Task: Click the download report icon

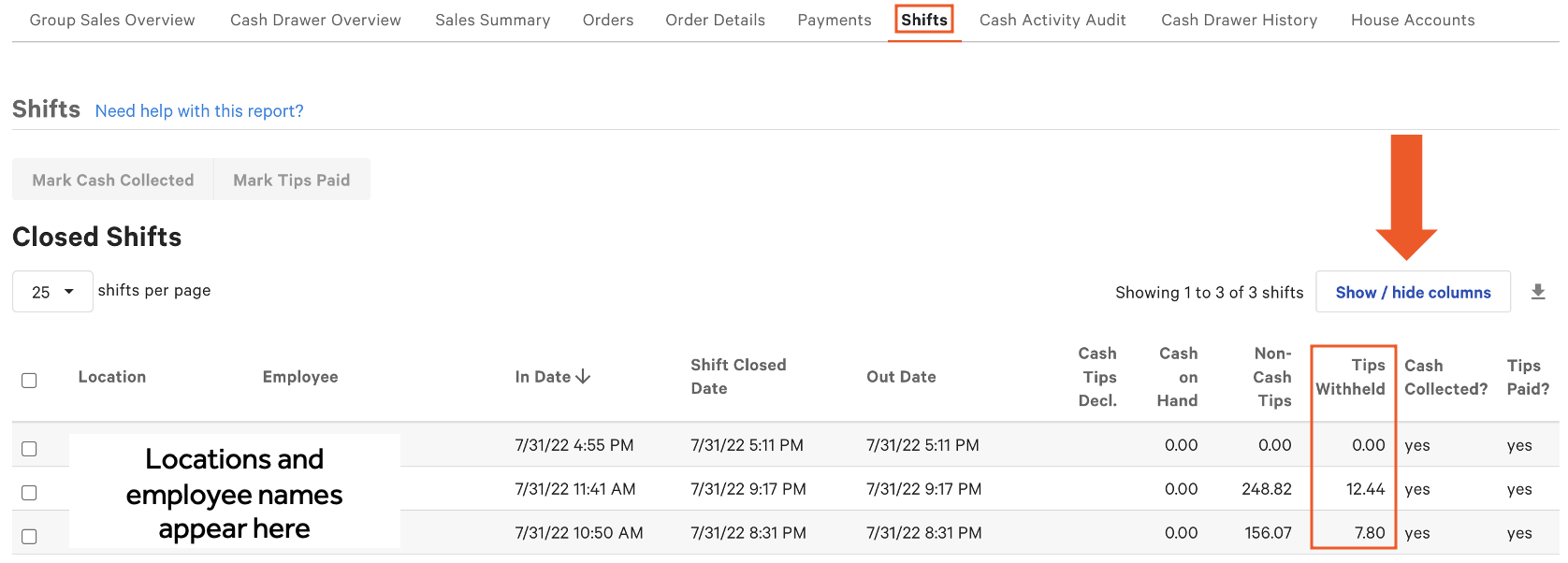Action: (x=1537, y=292)
